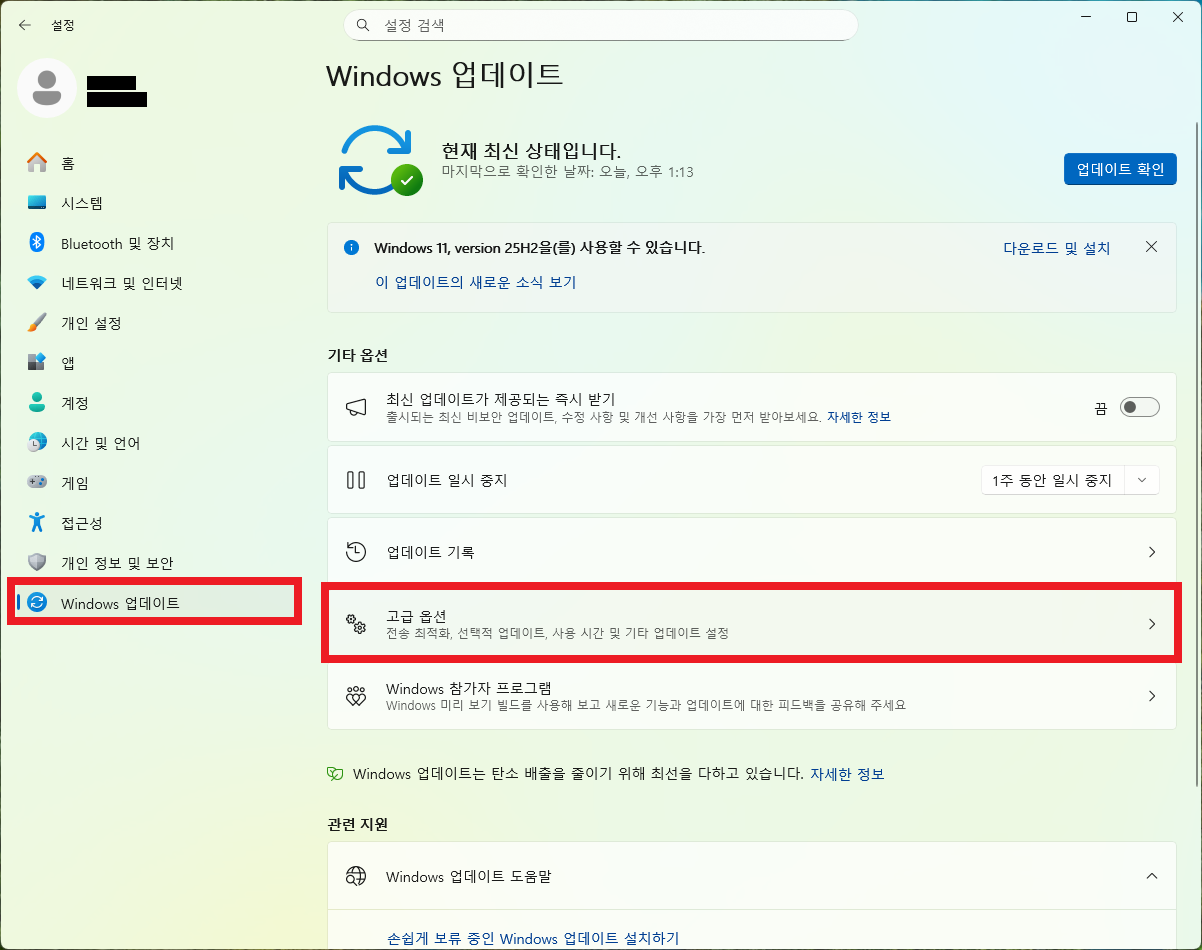Open 손쉽게 보류 중인 Windows 업데이트 설치하기 link
Viewport: 1202px width, 950px height.
(x=533, y=938)
